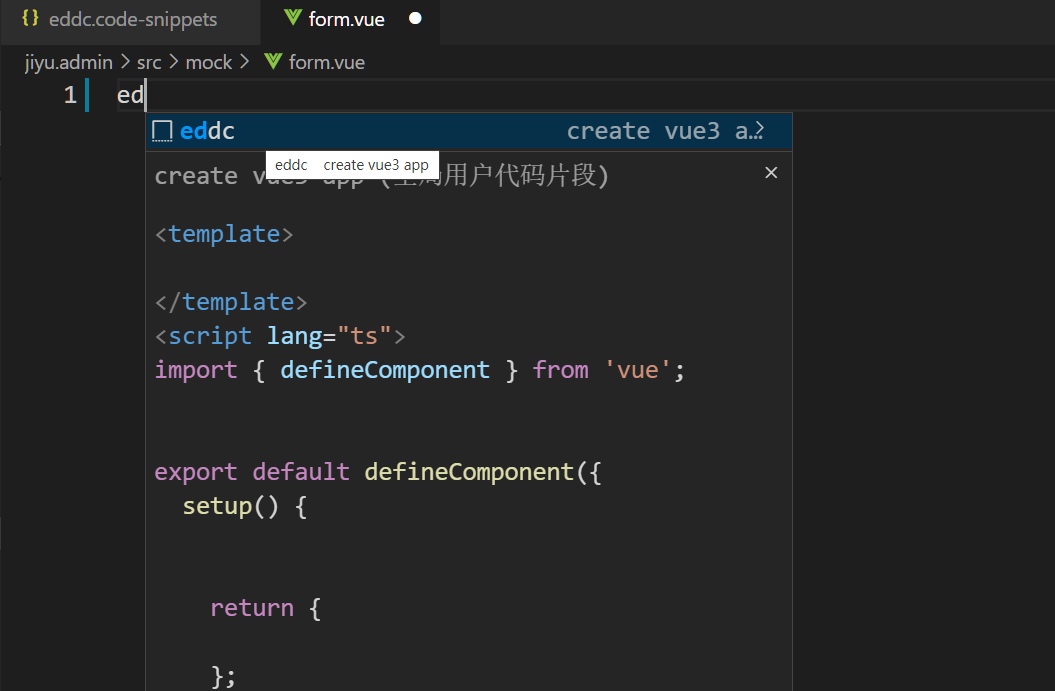This screenshot has height=691, width=1055.
Task: Expand breadcrumb chevron after src
Action: pos(173,62)
